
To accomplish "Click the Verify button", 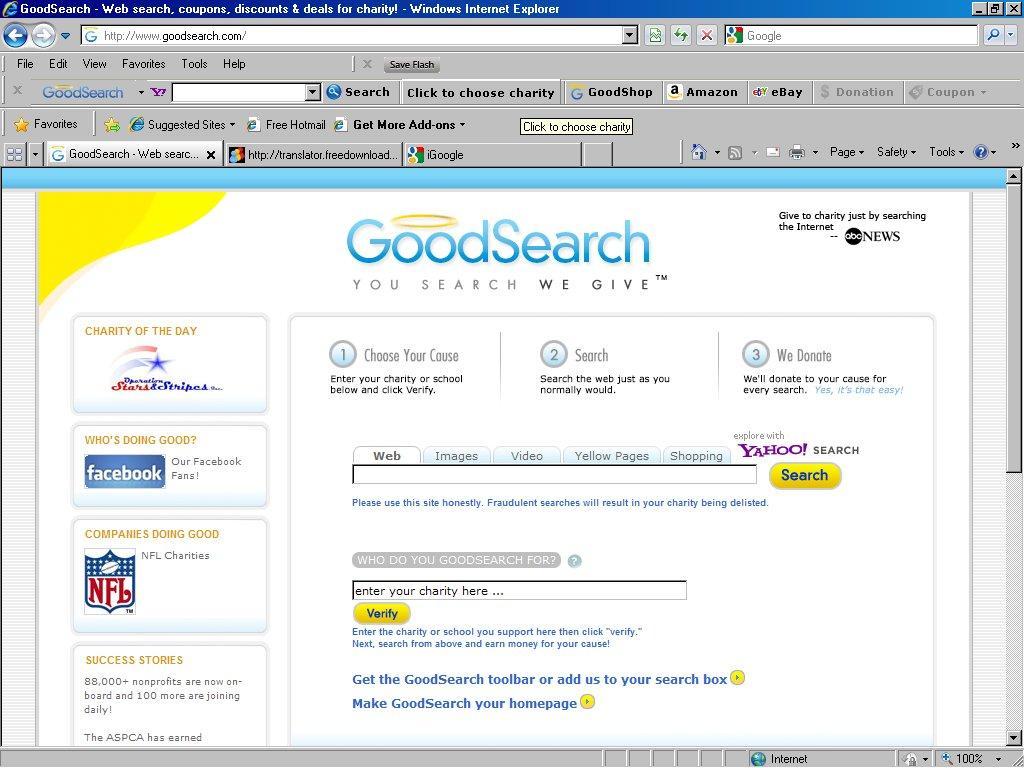I will 381,614.
